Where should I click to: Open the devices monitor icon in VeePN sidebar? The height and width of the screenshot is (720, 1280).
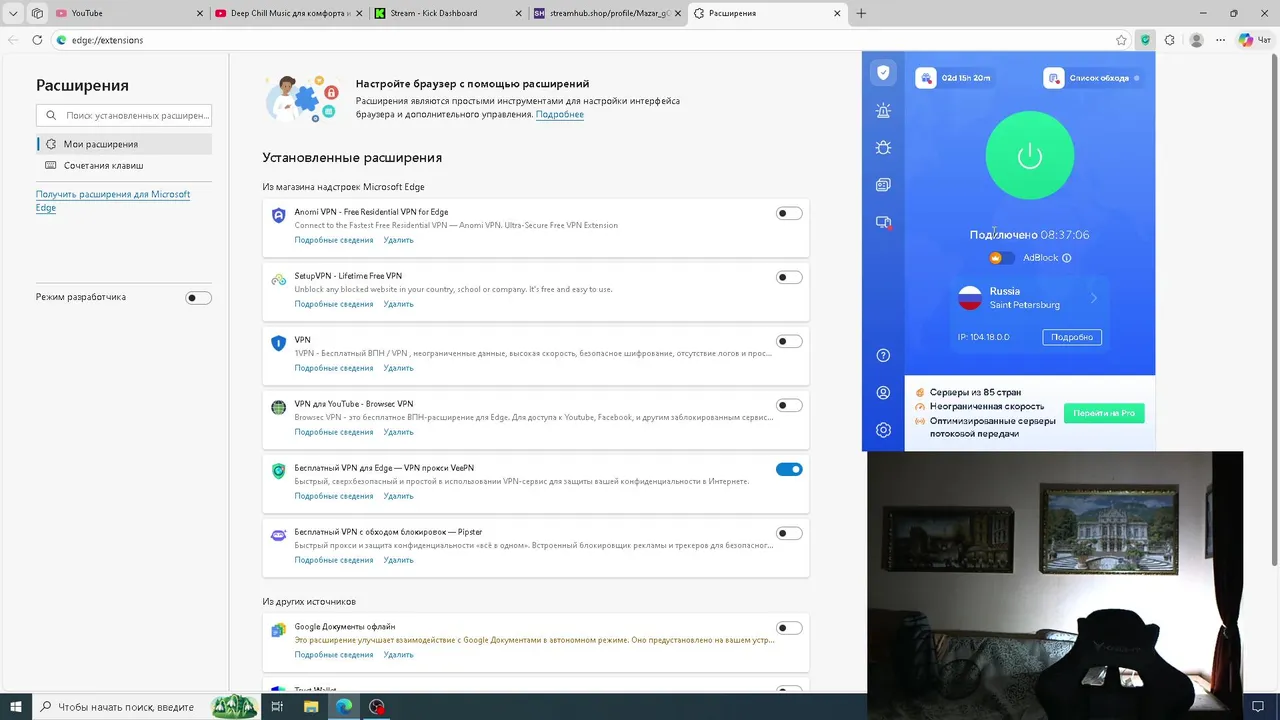(882, 223)
